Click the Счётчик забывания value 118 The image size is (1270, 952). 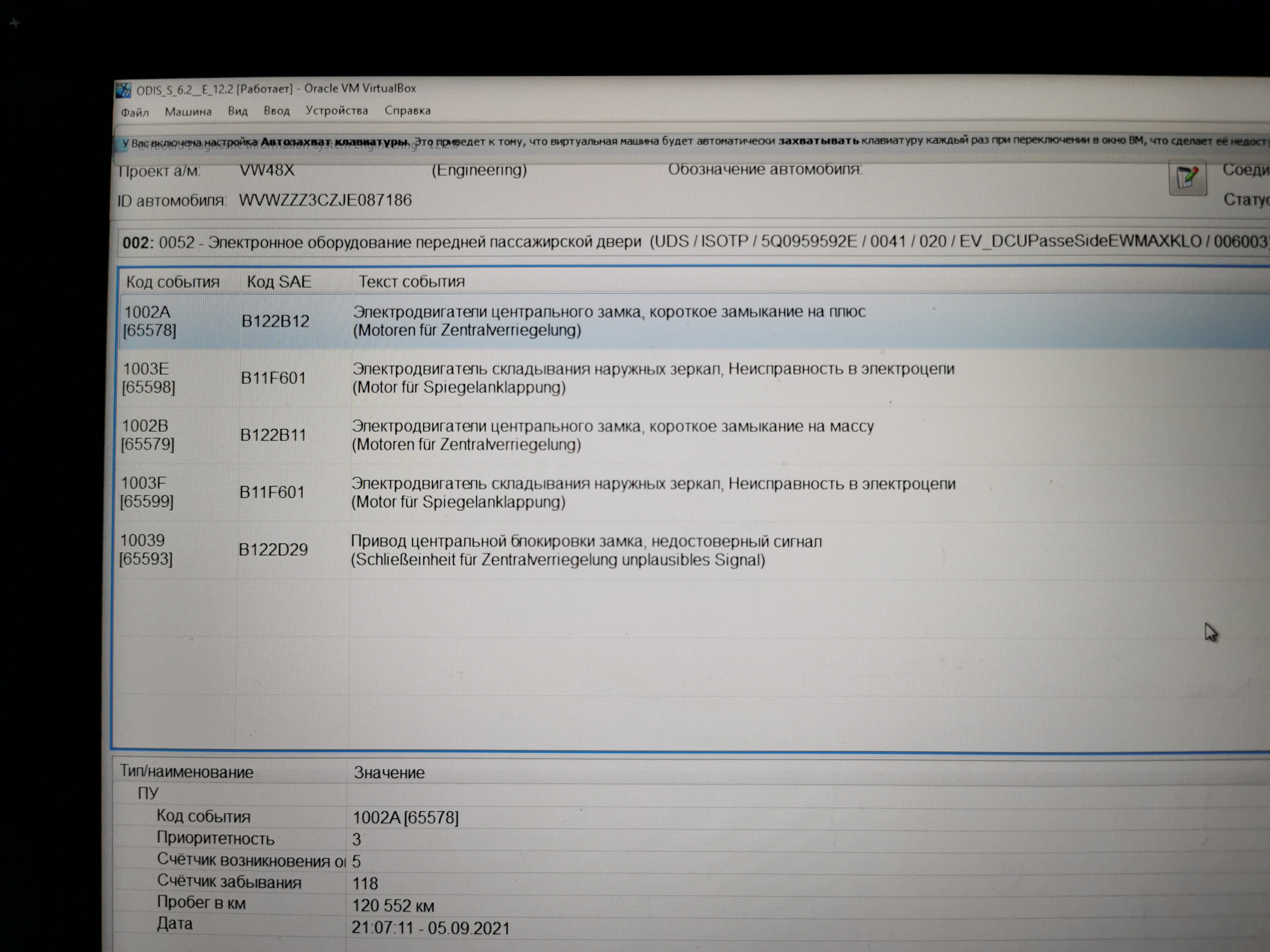(364, 883)
